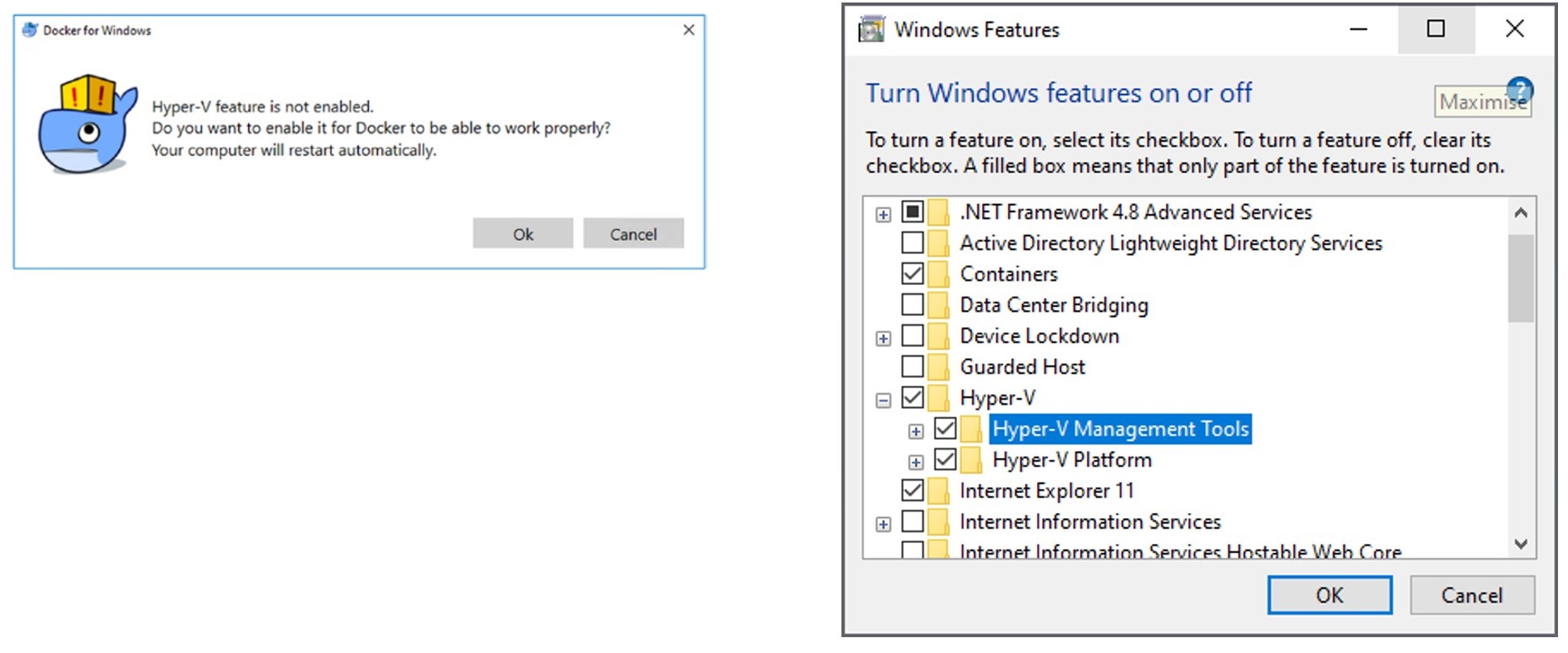Tick the Guarded Host checkbox
The image size is (1568, 653).
[913, 366]
